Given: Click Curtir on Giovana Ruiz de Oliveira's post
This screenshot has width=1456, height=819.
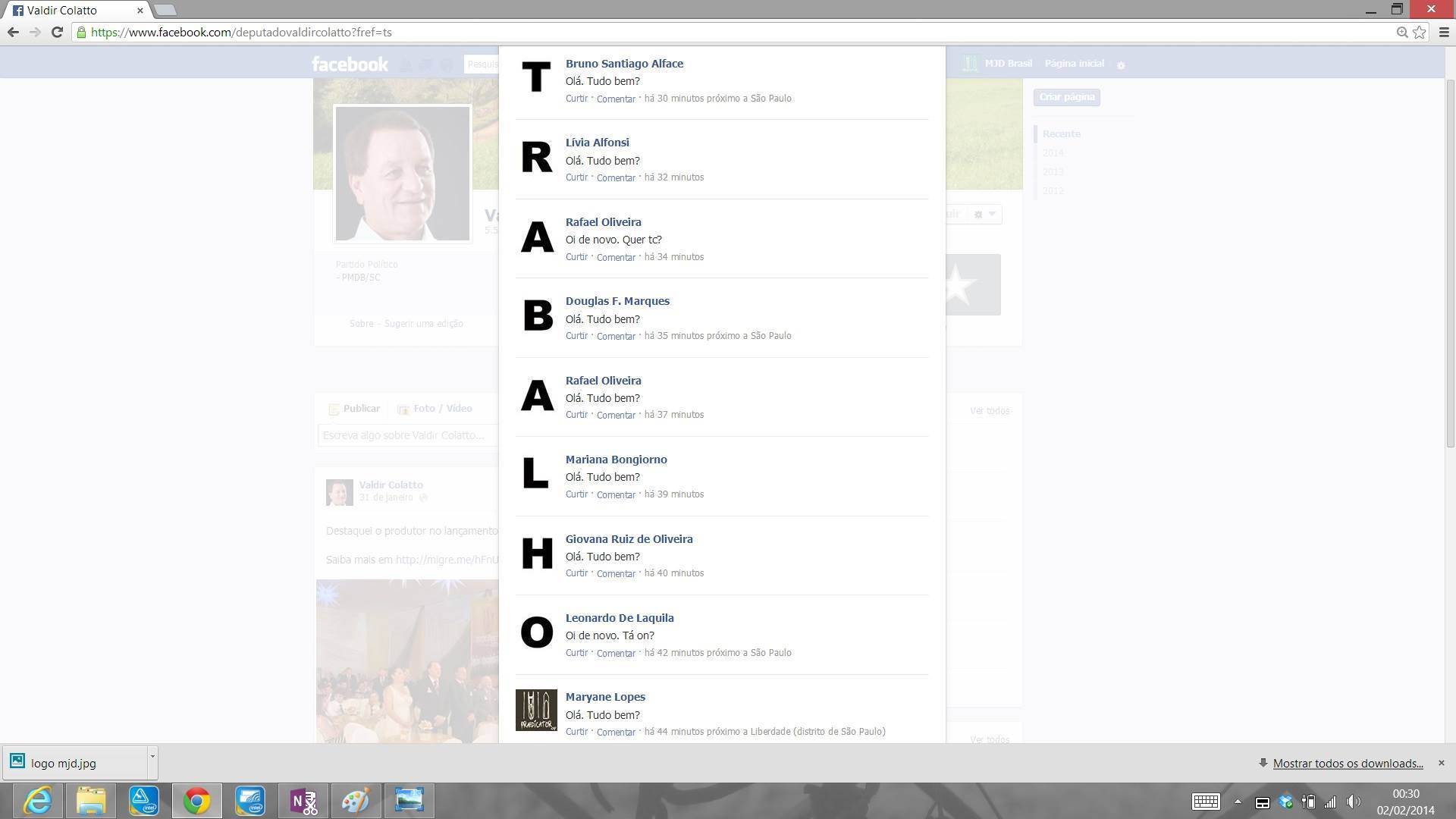Looking at the screenshot, I should coord(576,573).
